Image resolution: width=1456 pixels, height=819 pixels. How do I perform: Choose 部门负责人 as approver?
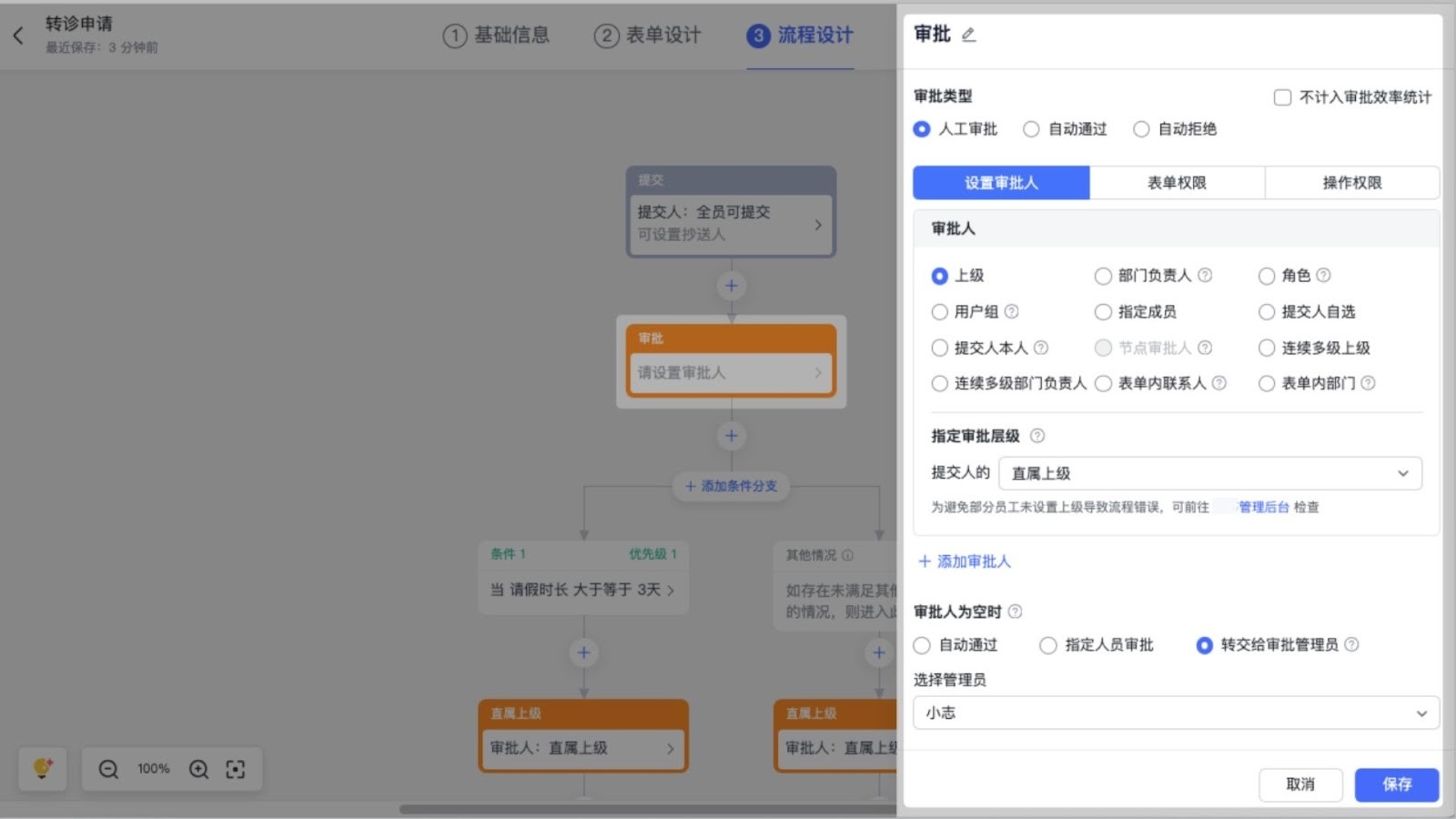[1103, 276]
